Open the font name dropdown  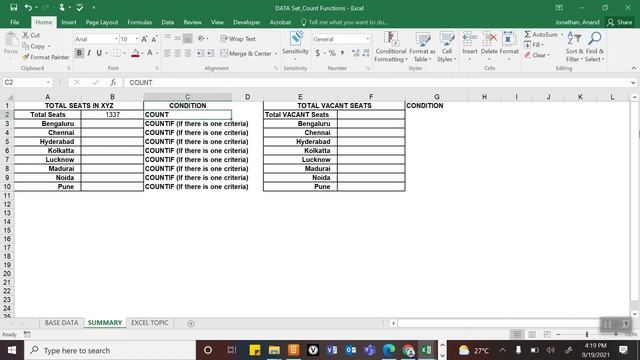(x=116, y=39)
